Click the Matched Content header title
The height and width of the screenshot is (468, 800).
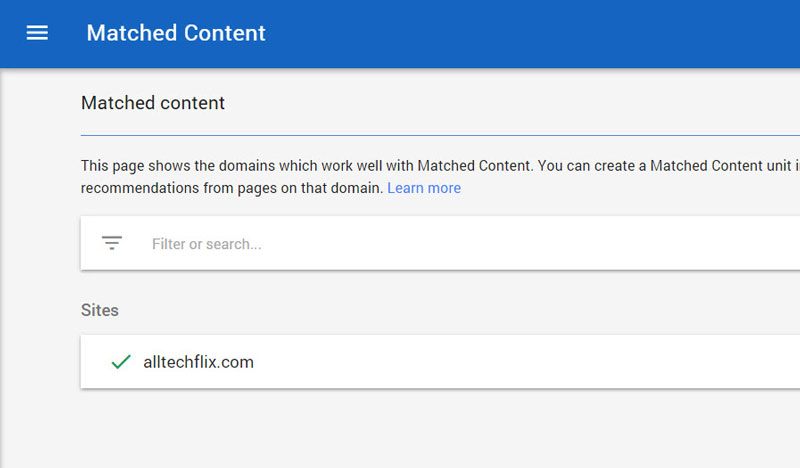[x=176, y=33]
